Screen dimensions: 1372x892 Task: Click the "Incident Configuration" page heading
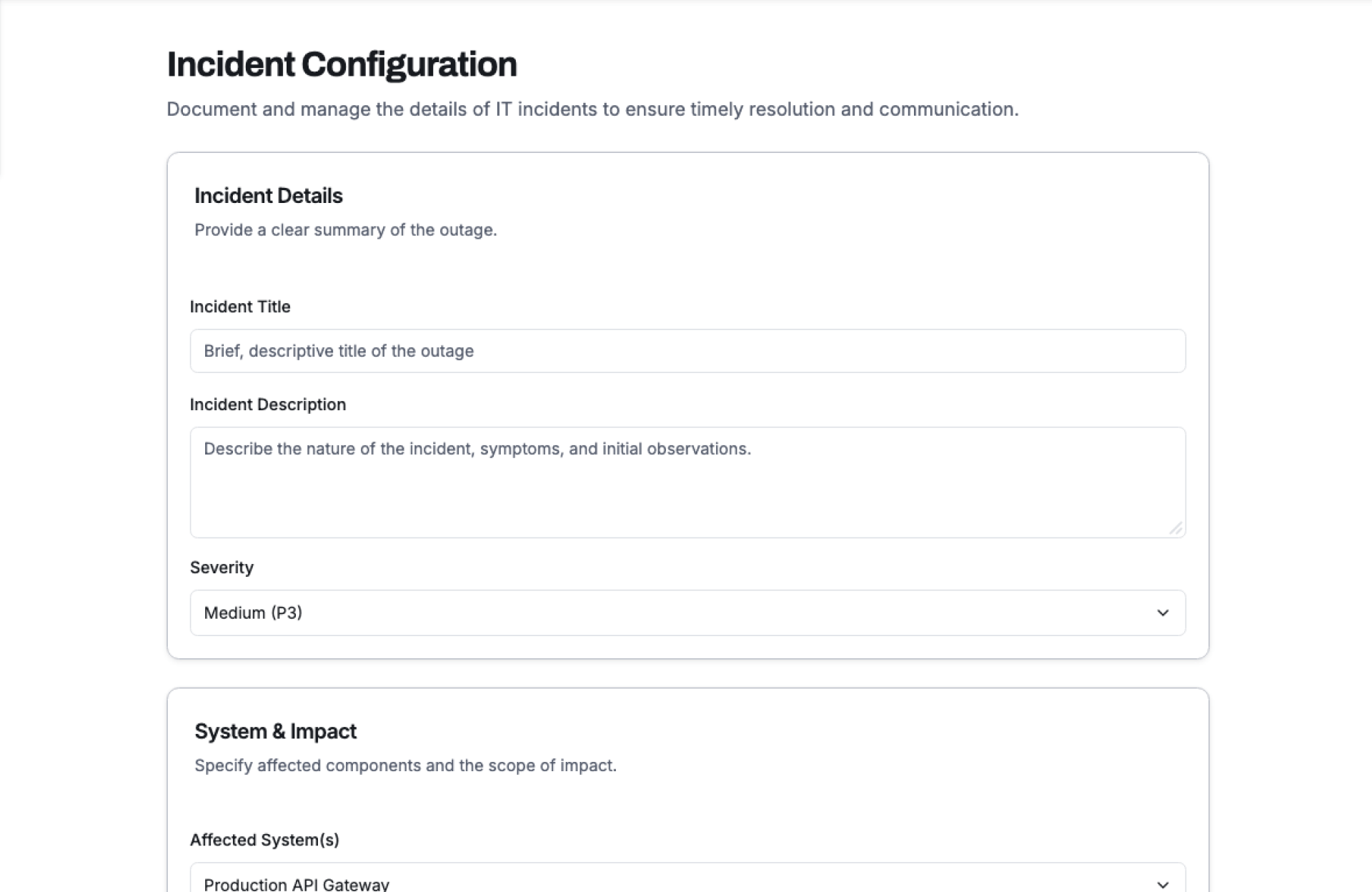click(x=342, y=64)
